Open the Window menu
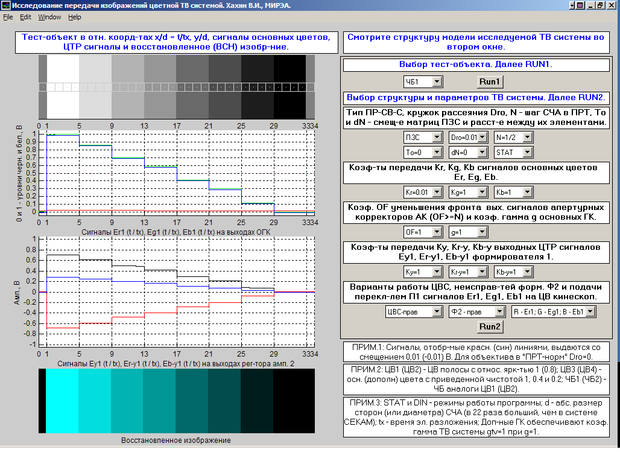The height and width of the screenshot is (464, 620). [49, 18]
